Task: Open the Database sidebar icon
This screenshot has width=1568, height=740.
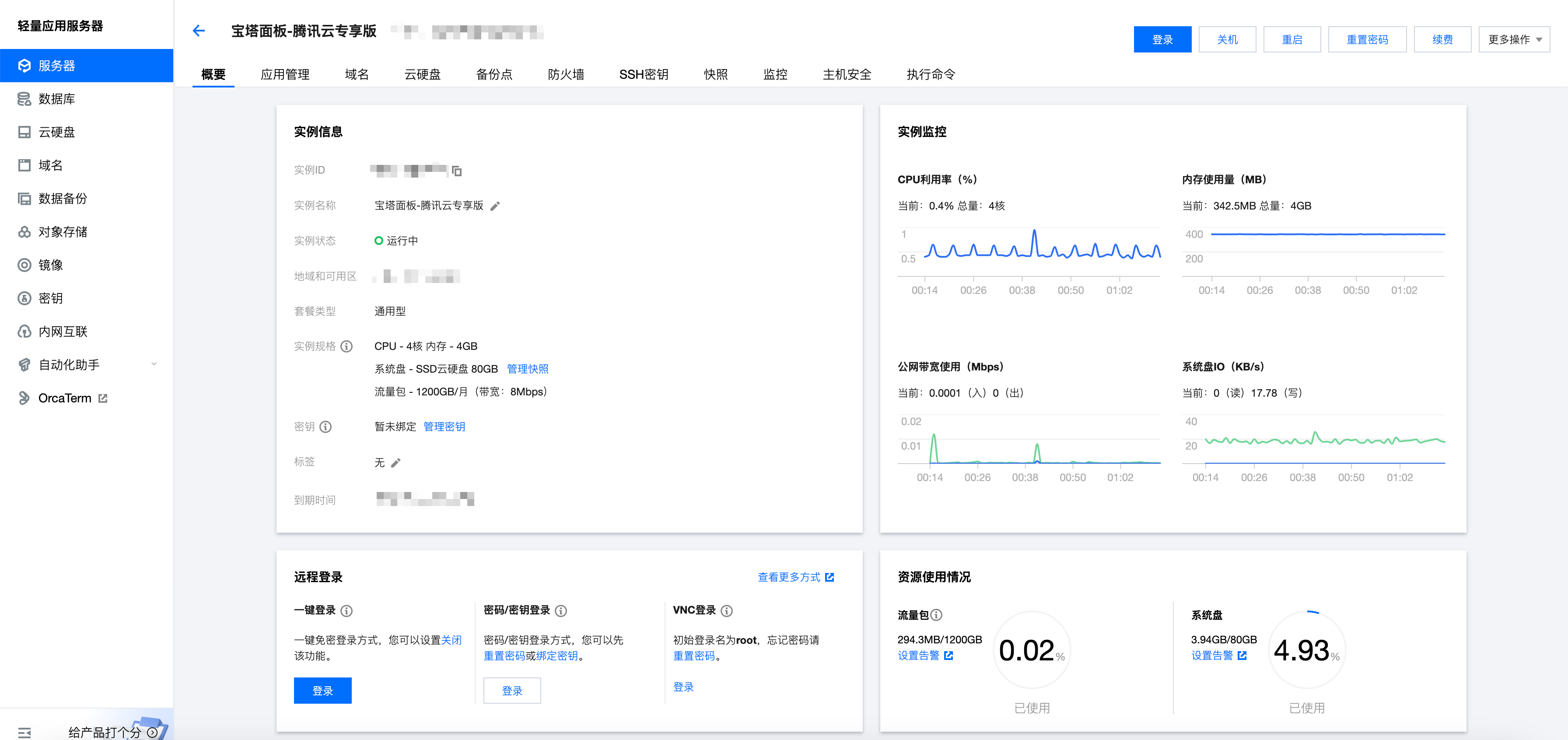Action: click(x=24, y=98)
